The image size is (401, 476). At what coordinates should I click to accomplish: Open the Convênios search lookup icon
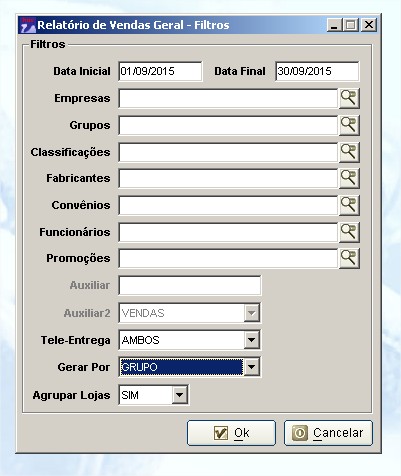349,205
